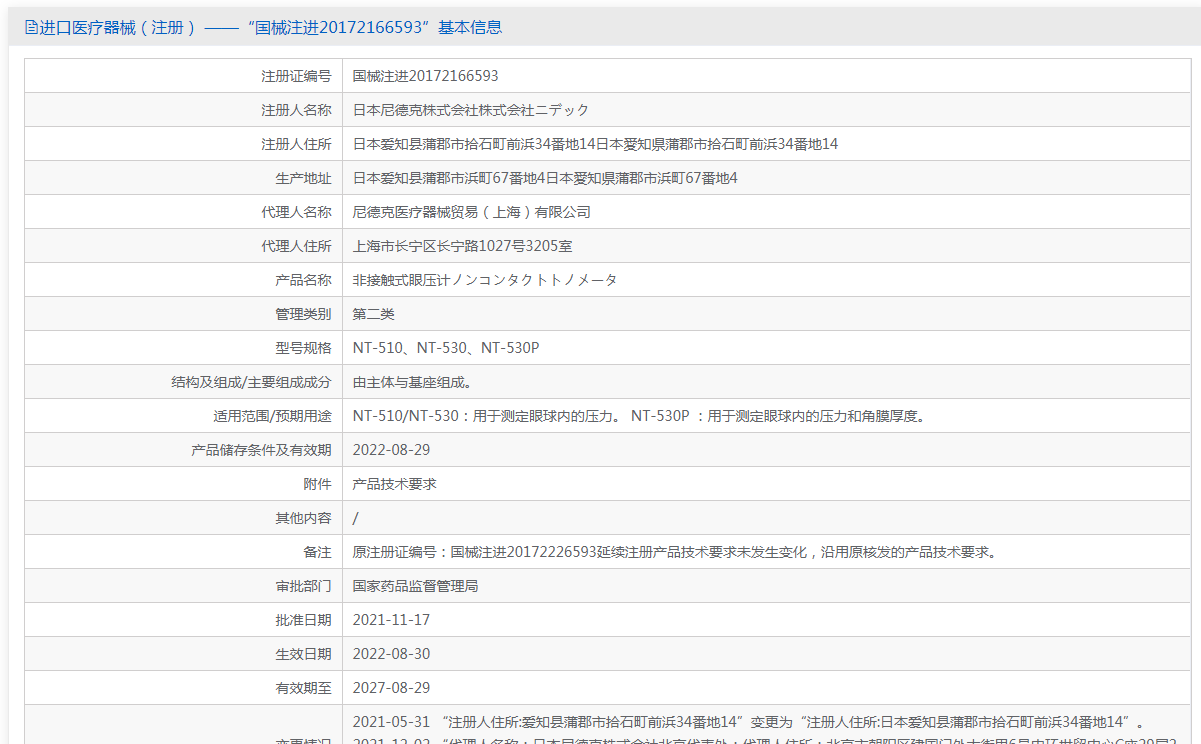Click the 注册证编号 label cell
This screenshot has width=1201, height=744.
coord(183,76)
